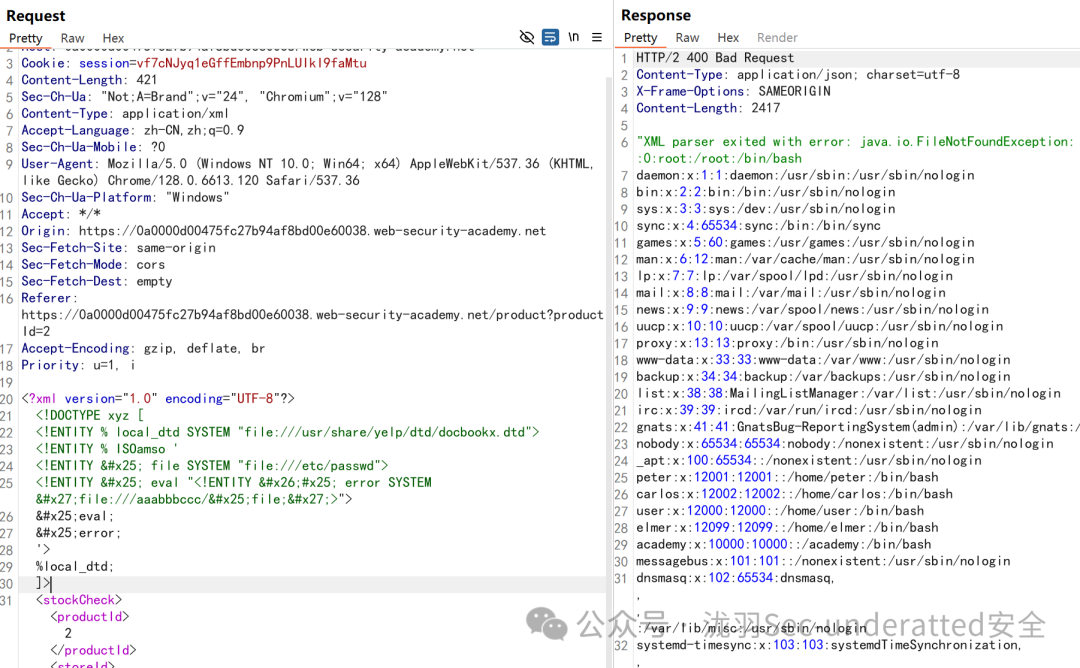Click the %local_dtd; line in payload
This screenshot has width=1080, height=668.
[75, 567]
